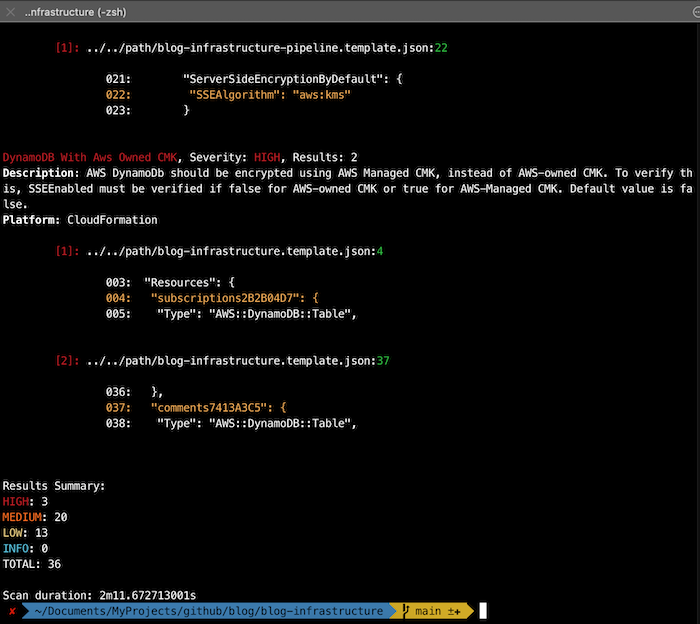Click the Platform: CloudFormation line
Screen dimensions: 700x624
(x=80, y=220)
